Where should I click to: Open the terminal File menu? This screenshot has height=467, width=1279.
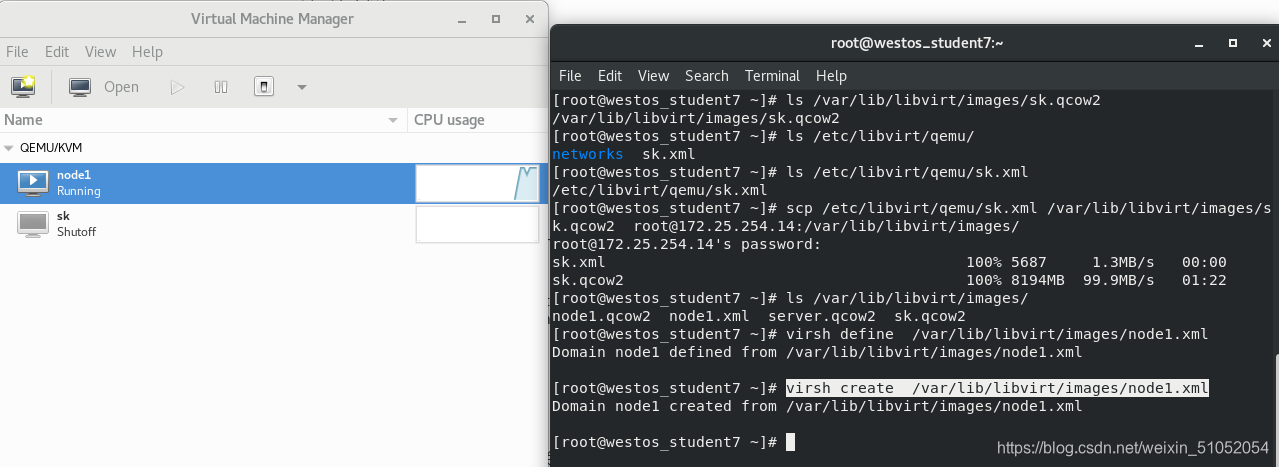tap(570, 75)
